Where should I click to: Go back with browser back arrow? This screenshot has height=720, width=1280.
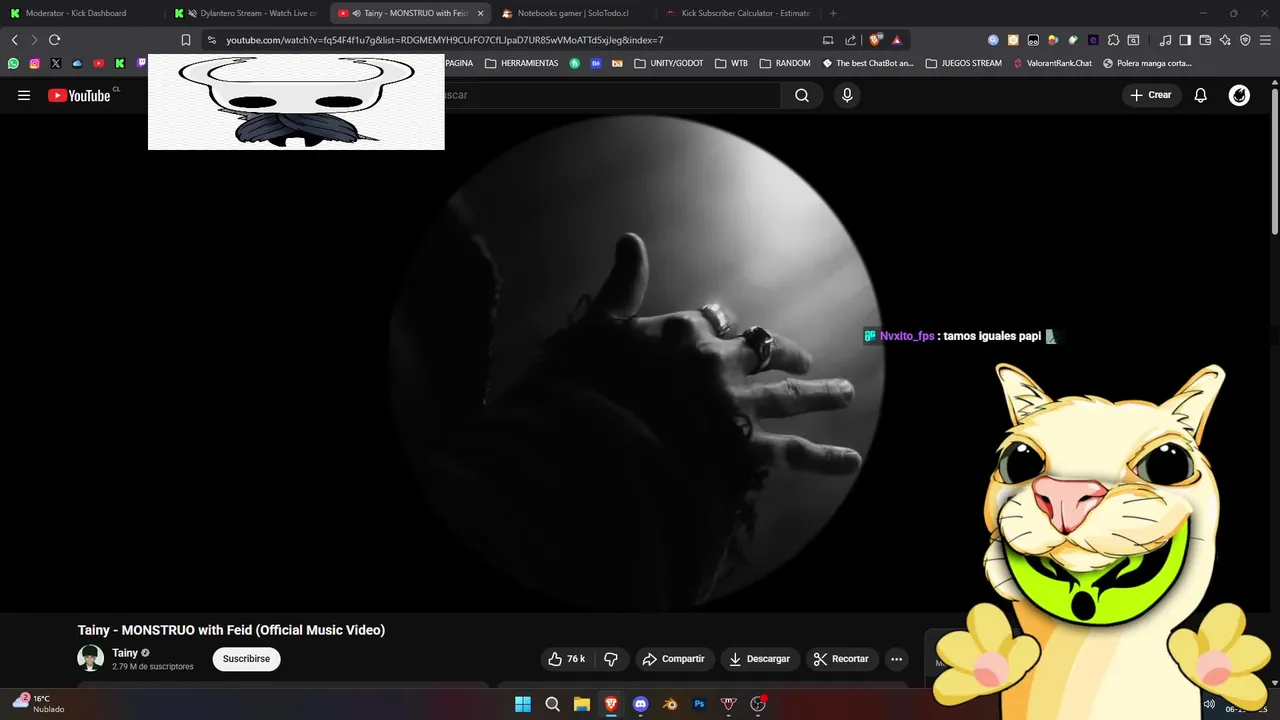(x=15, y=40)
